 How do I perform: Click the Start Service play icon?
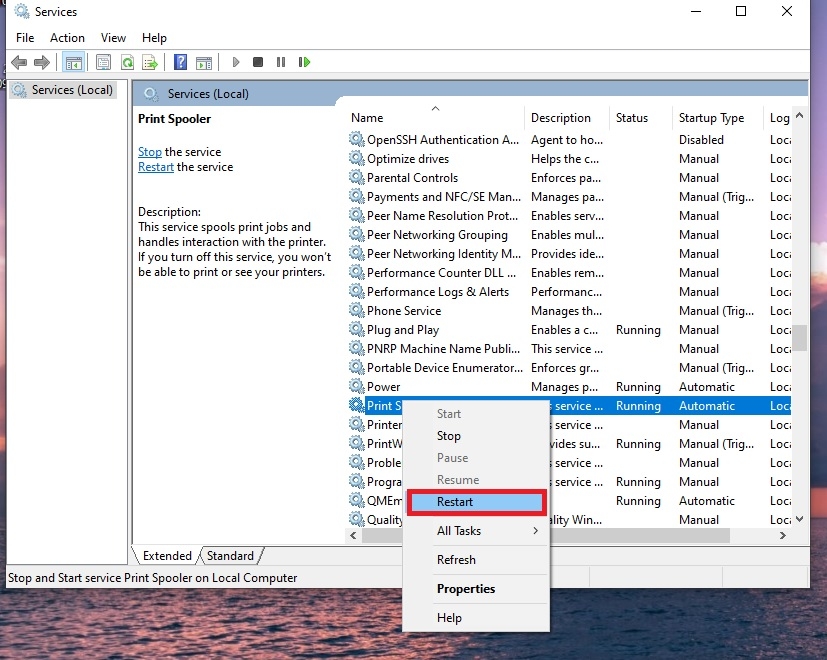pyautogui.click(x=236, y=62)
